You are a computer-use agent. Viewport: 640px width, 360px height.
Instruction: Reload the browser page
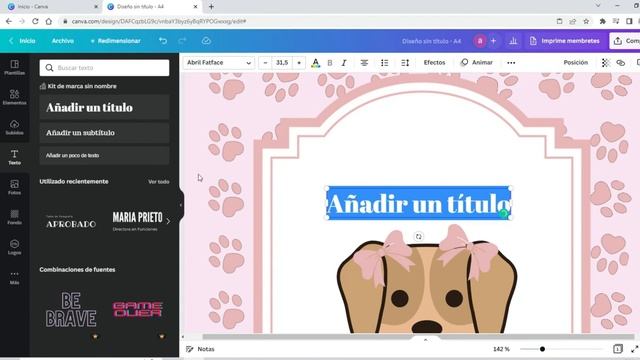coord(35,21)
